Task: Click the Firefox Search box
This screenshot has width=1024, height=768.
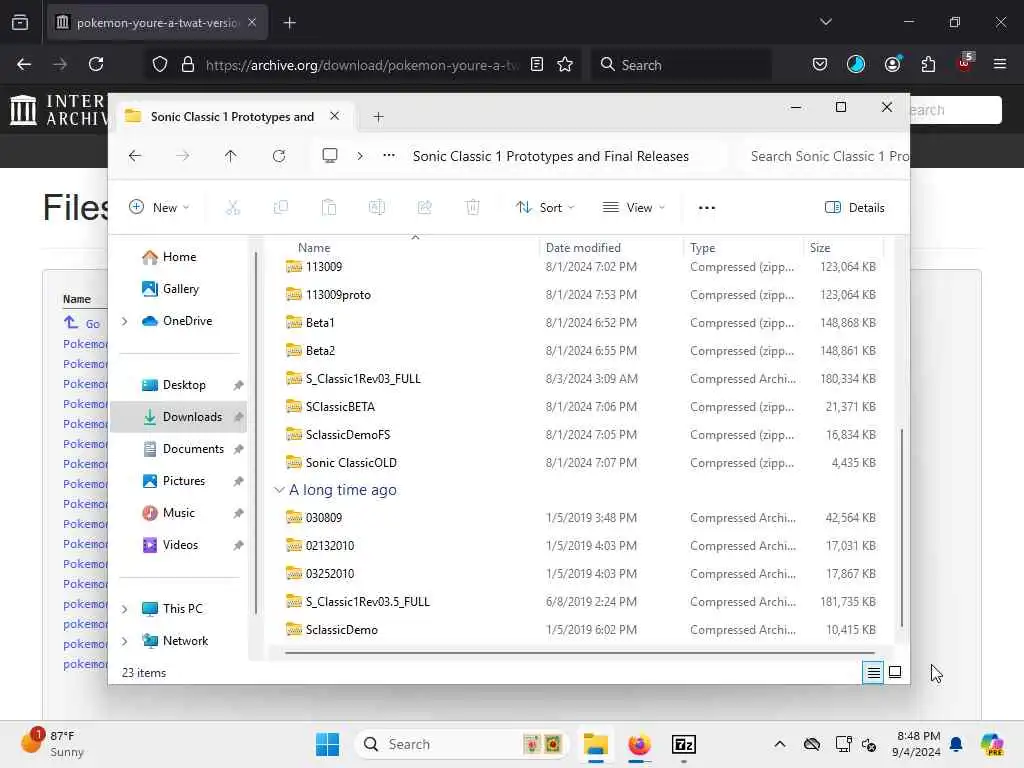Action: coord(680,65)
